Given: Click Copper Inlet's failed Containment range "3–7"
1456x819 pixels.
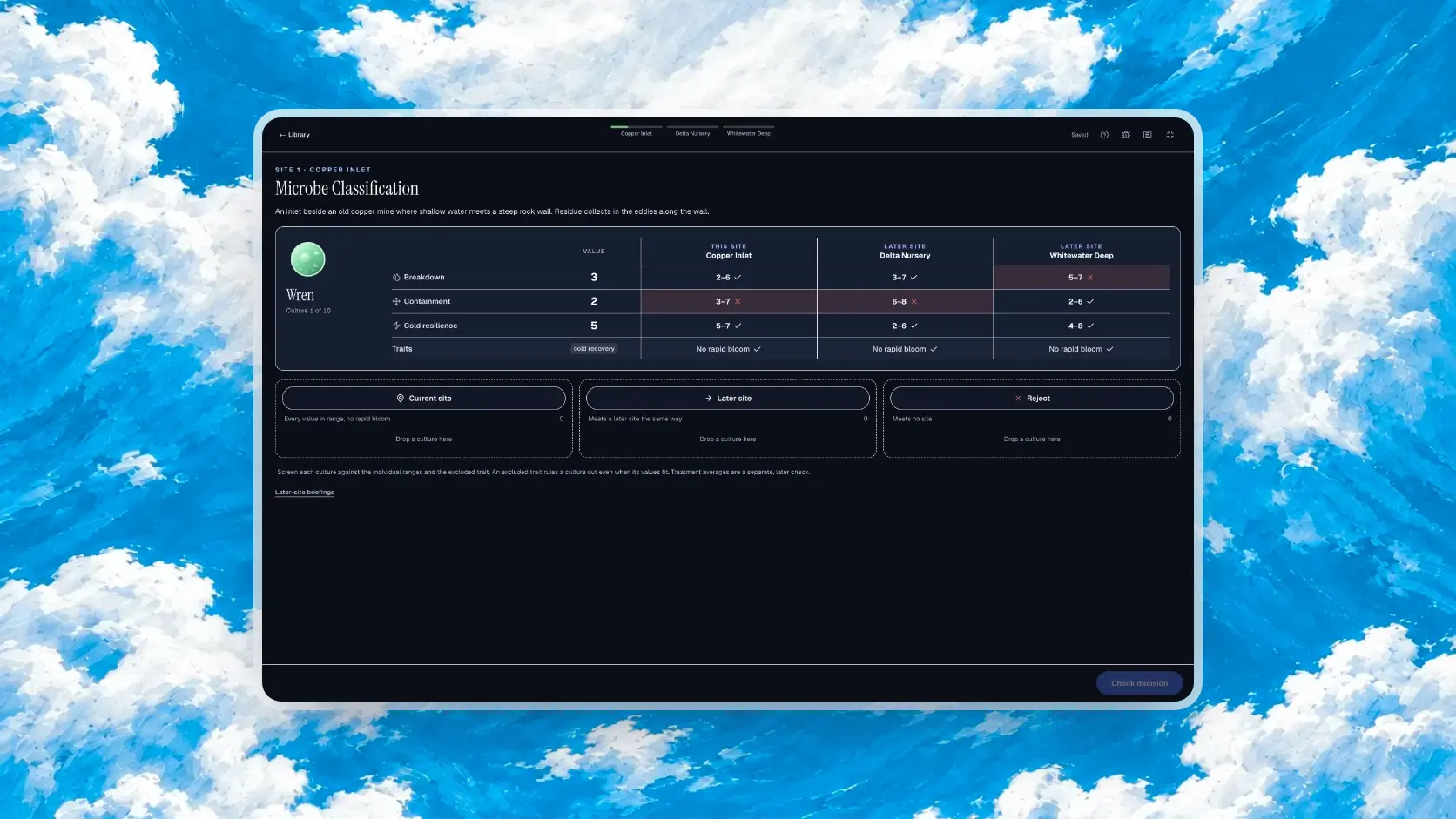Looking at the screenshot, I should click(x=729, y=302).
